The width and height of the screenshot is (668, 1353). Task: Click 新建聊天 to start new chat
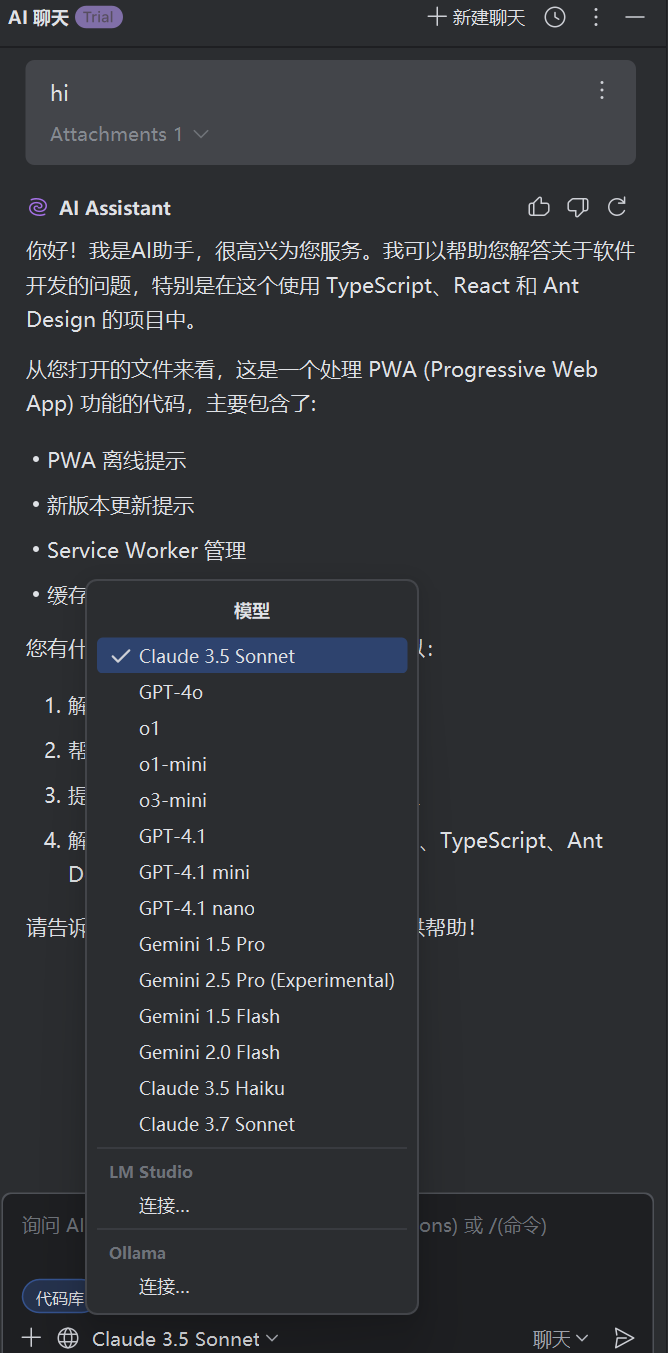click(x=476, y=17)
